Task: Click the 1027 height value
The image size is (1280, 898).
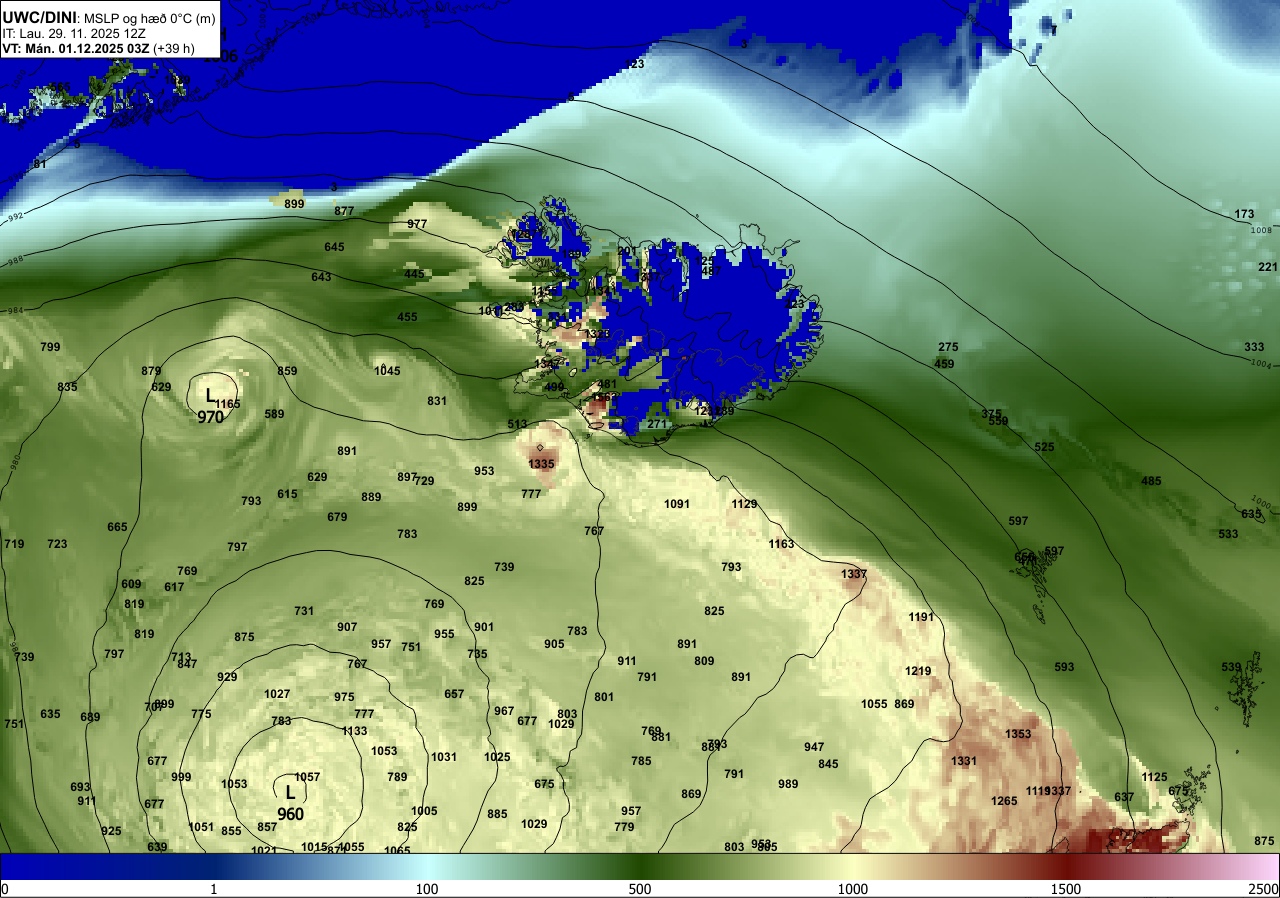Action: coord(277,694)
